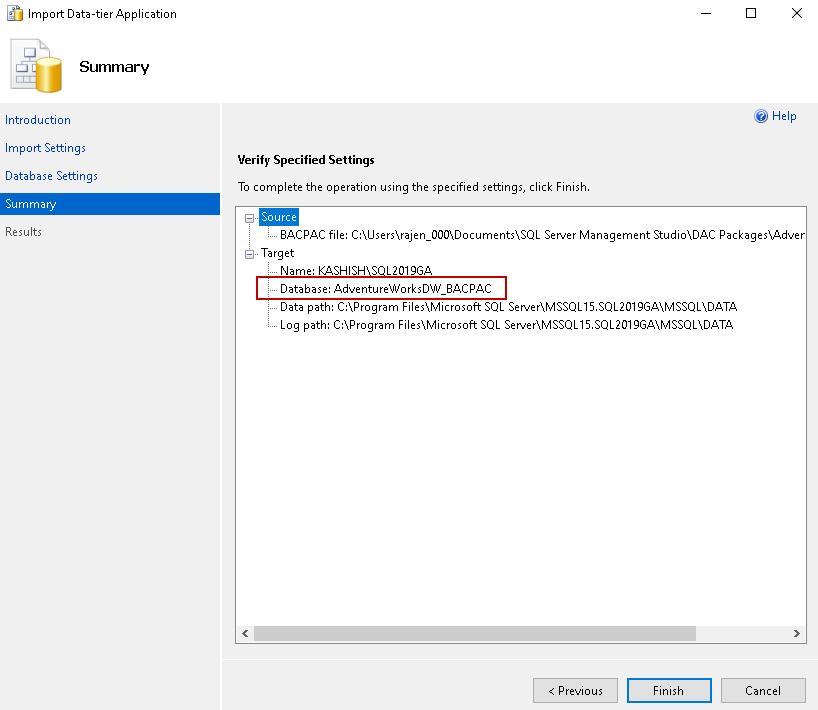818x710 pixels.
Task: Select the Log path tree entry
Action: click(x=506, y=325)
